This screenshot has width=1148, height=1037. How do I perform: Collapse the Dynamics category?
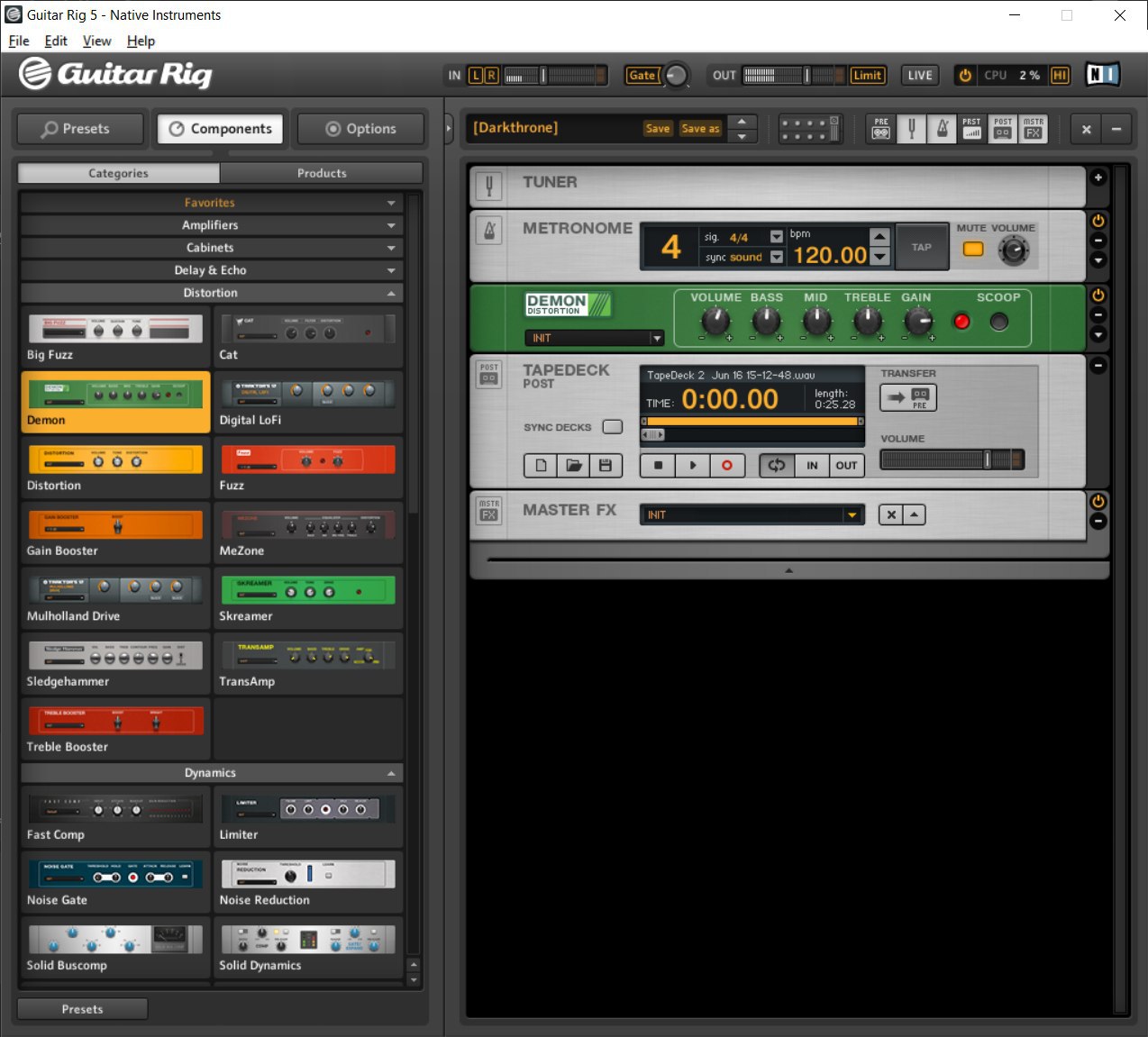211,773
